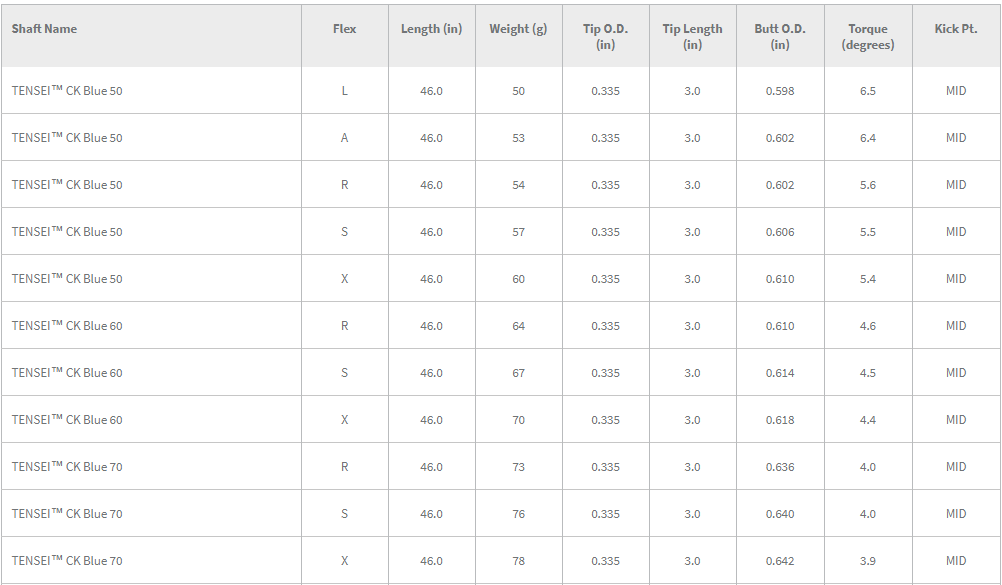This screenshot has width=1002, height=585.
Task: Click the weight value 76 cell
Action: tap(518, 514)
